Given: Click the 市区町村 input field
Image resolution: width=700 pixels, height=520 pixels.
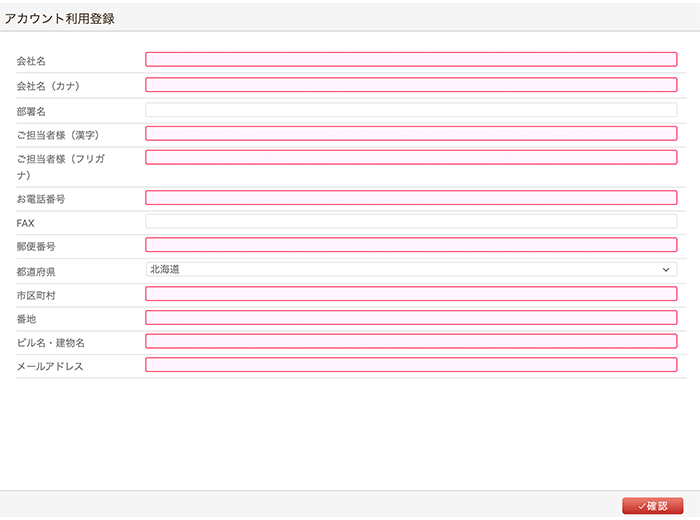Looking at the screenshot, I should point(411,294).
